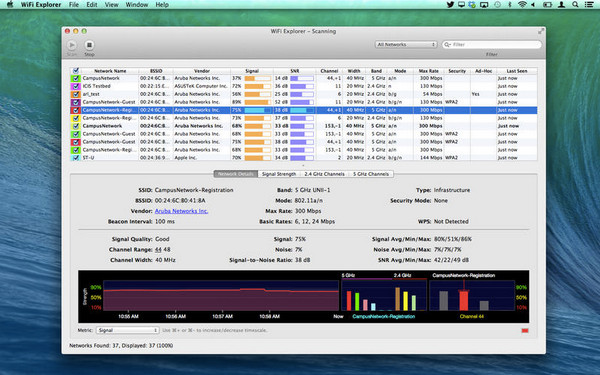Uncheck the ICIS Testbed network checkbox
This screenshot has height=375, width=600.
(76, 86)
